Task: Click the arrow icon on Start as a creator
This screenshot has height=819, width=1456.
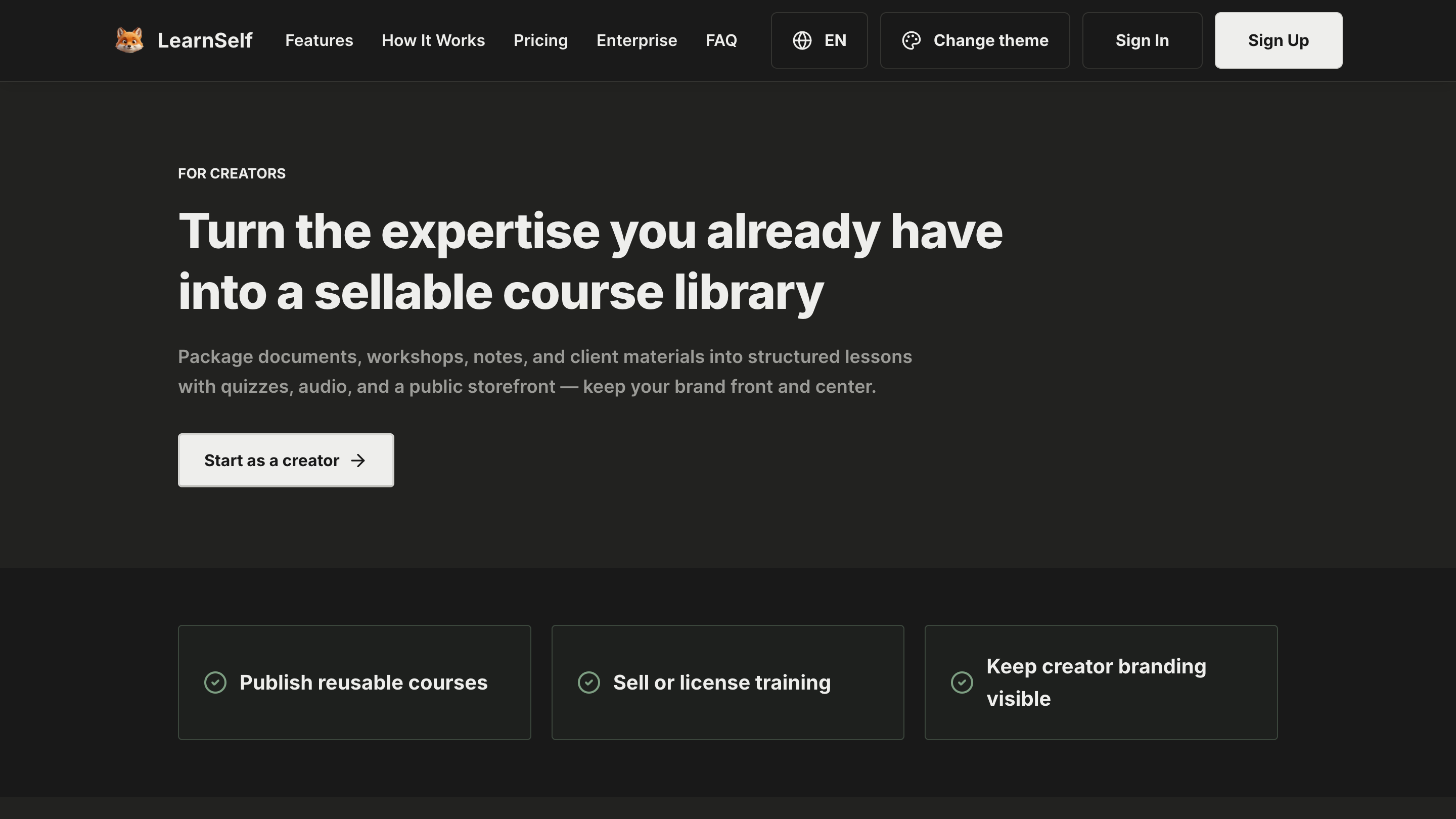Action: [358, 461]
